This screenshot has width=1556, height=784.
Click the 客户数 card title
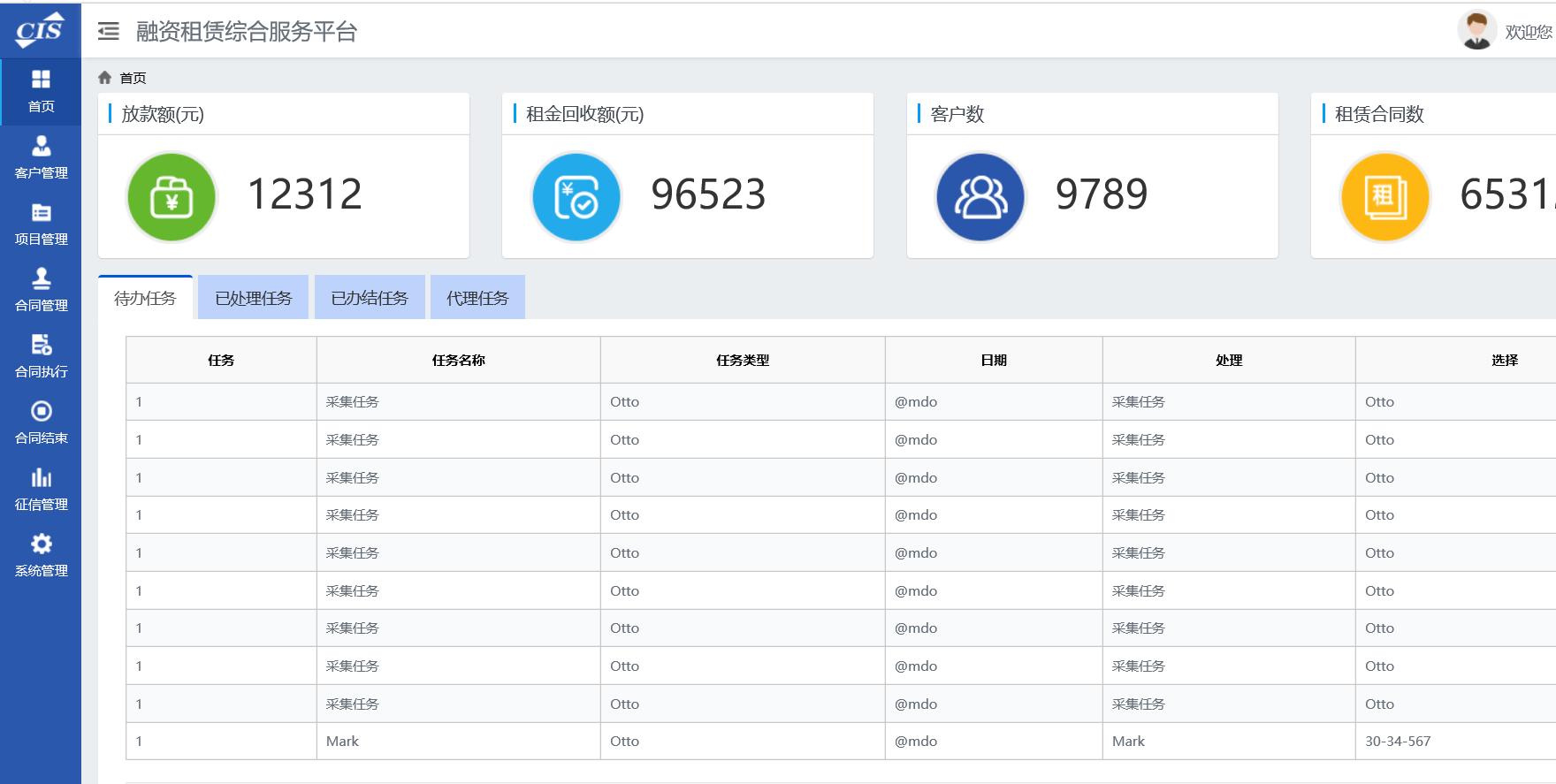pyautogui.click(x=957, y=114)
